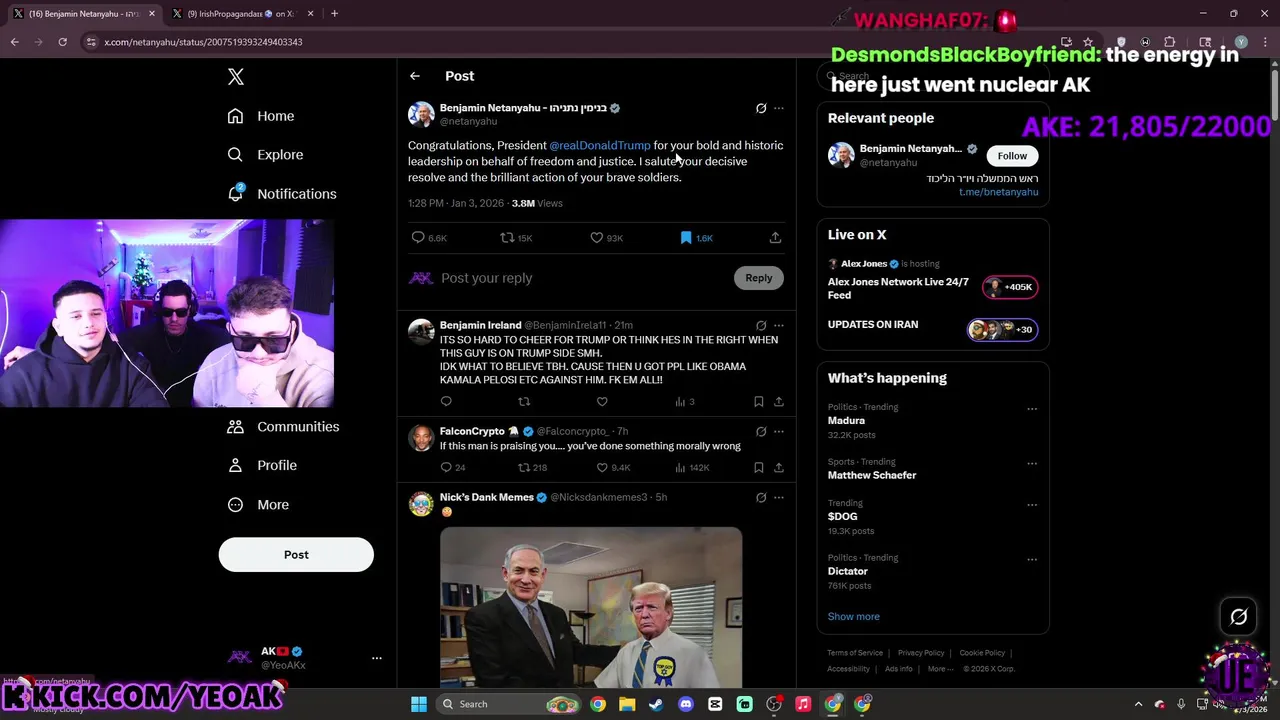Follow Benjamin Netanyahu in Relevant people
This screenshot has width=1280, height=720.
[1012, 156]
